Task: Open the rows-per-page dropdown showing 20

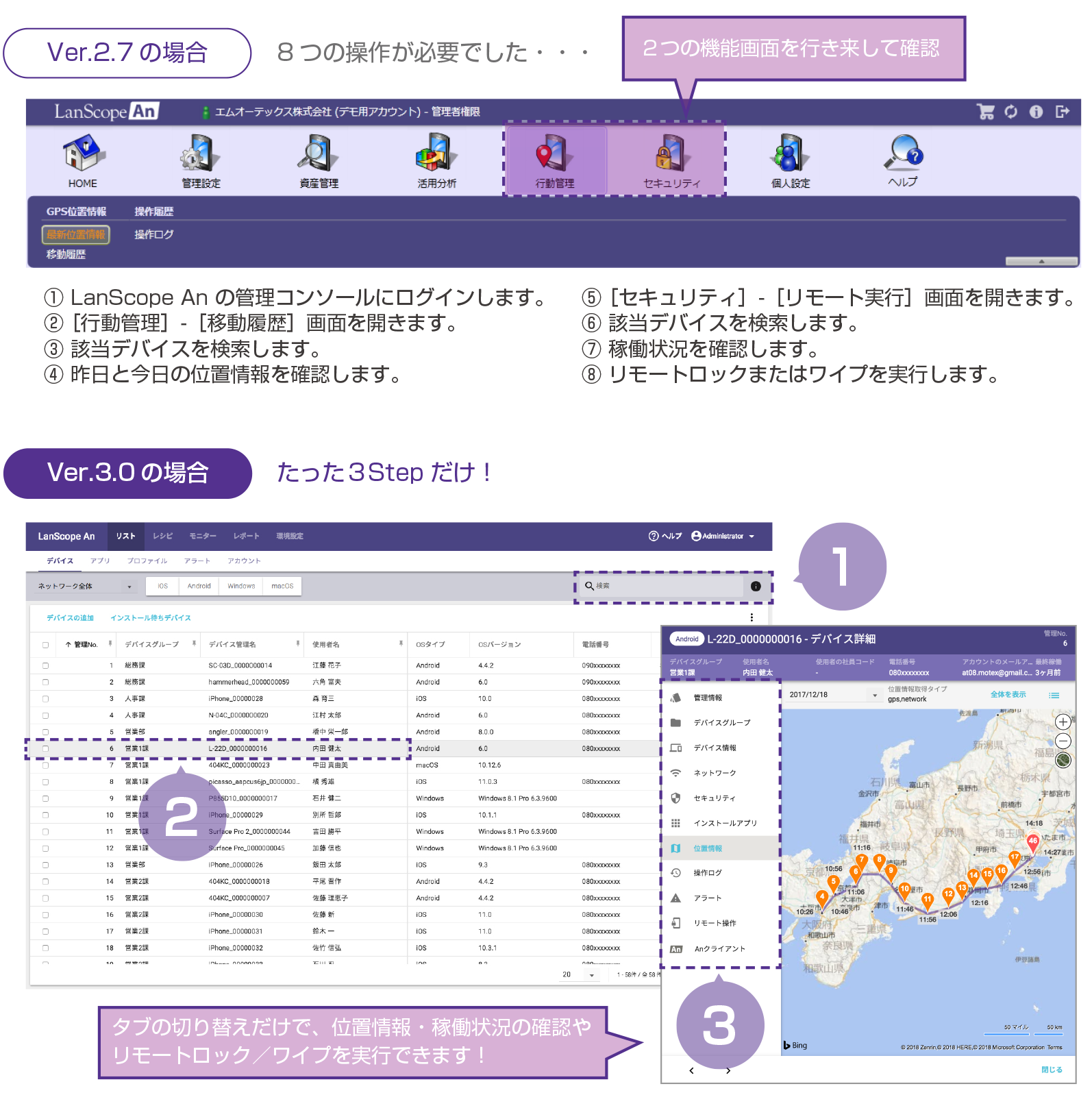Action: point(579,974)
